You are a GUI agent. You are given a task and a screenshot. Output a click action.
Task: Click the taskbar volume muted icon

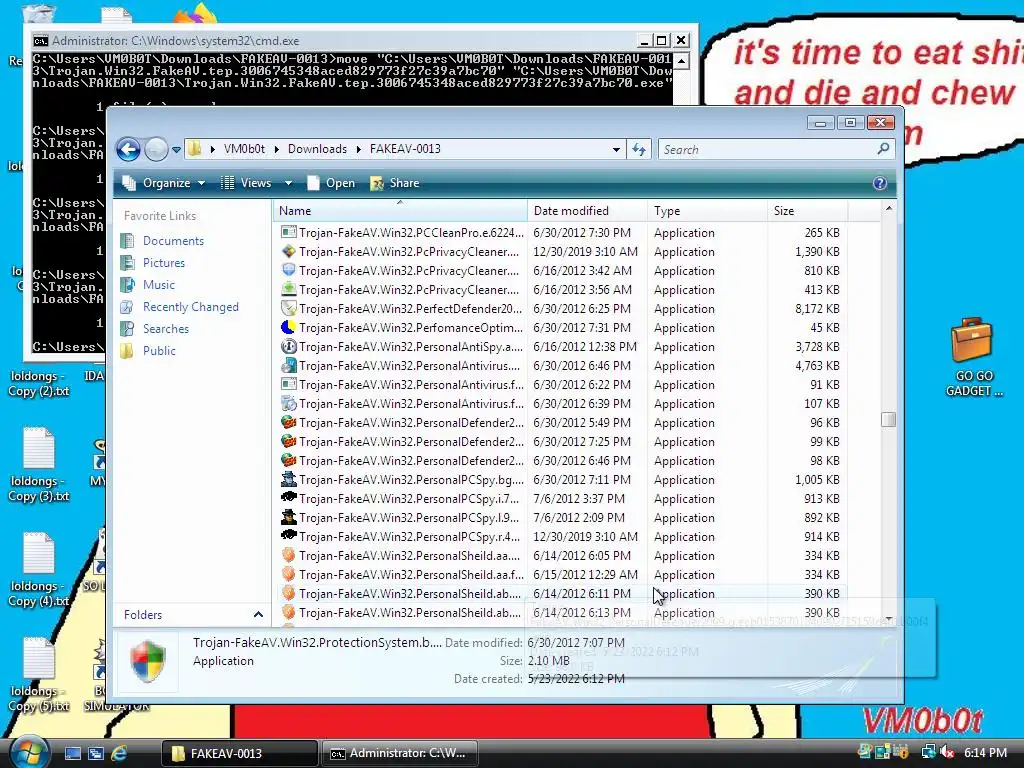[x=947, y=752]
